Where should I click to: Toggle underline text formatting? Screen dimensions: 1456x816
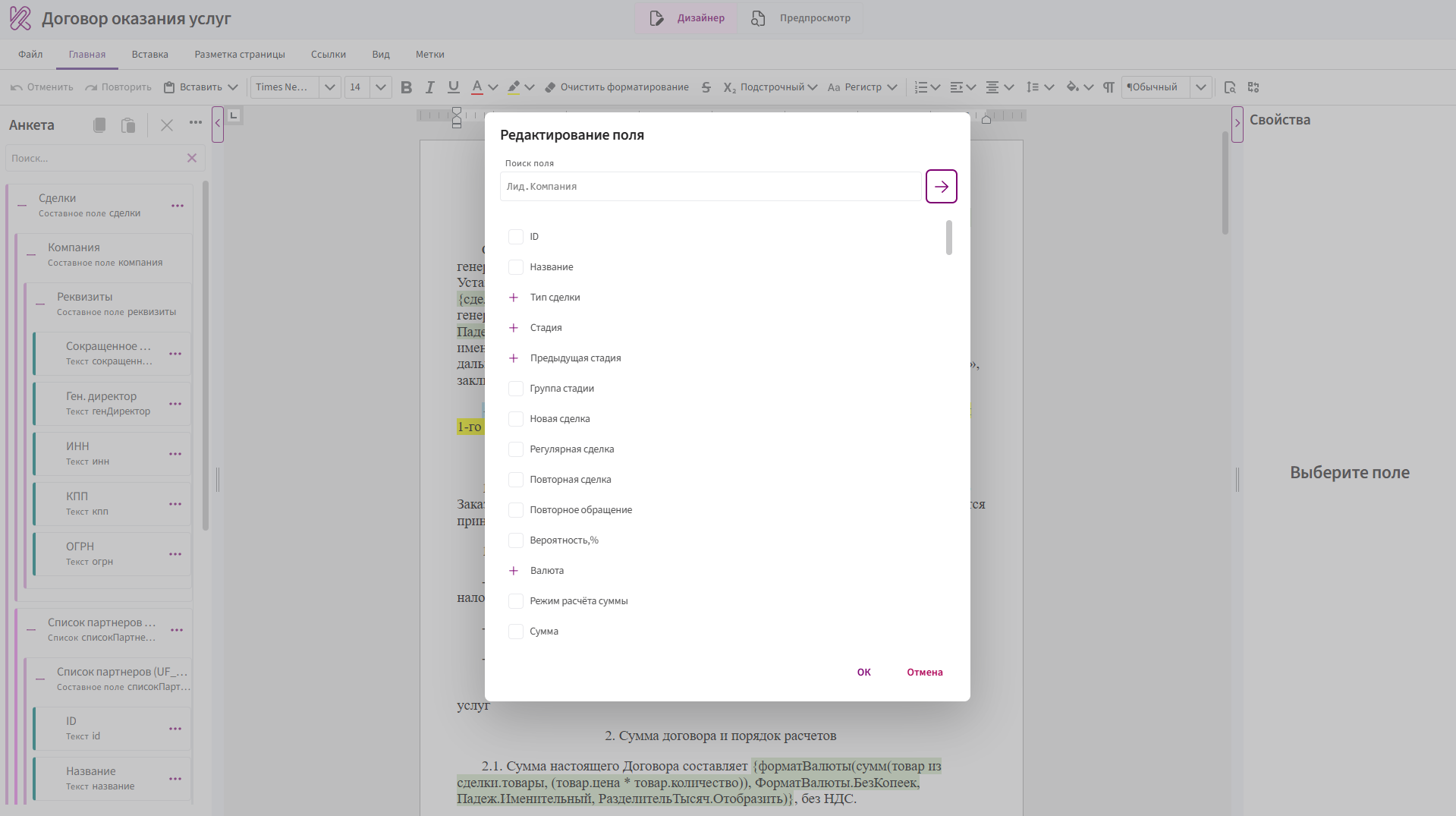click(454, 87)
